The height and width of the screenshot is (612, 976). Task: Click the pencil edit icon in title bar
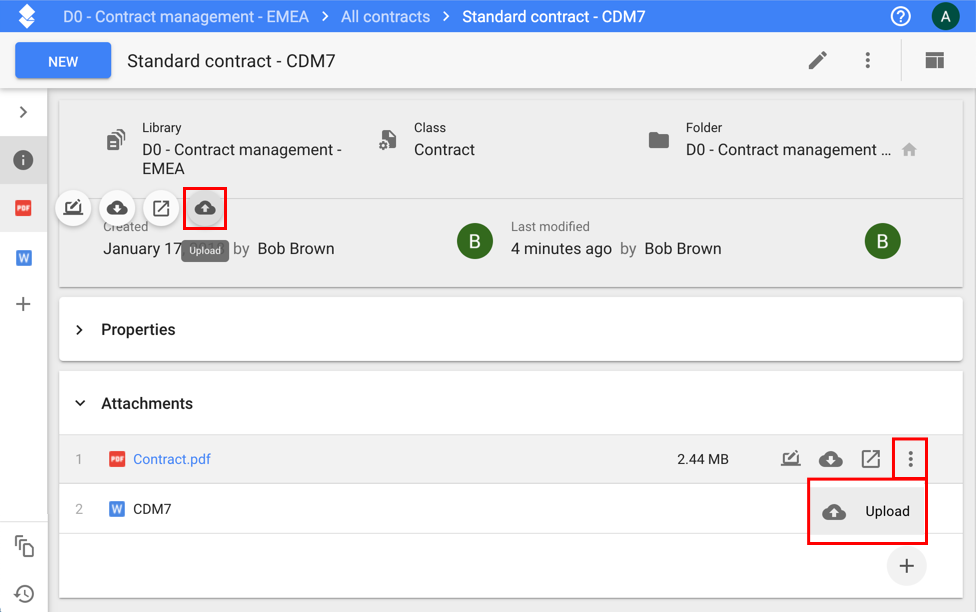click(817, 60)
